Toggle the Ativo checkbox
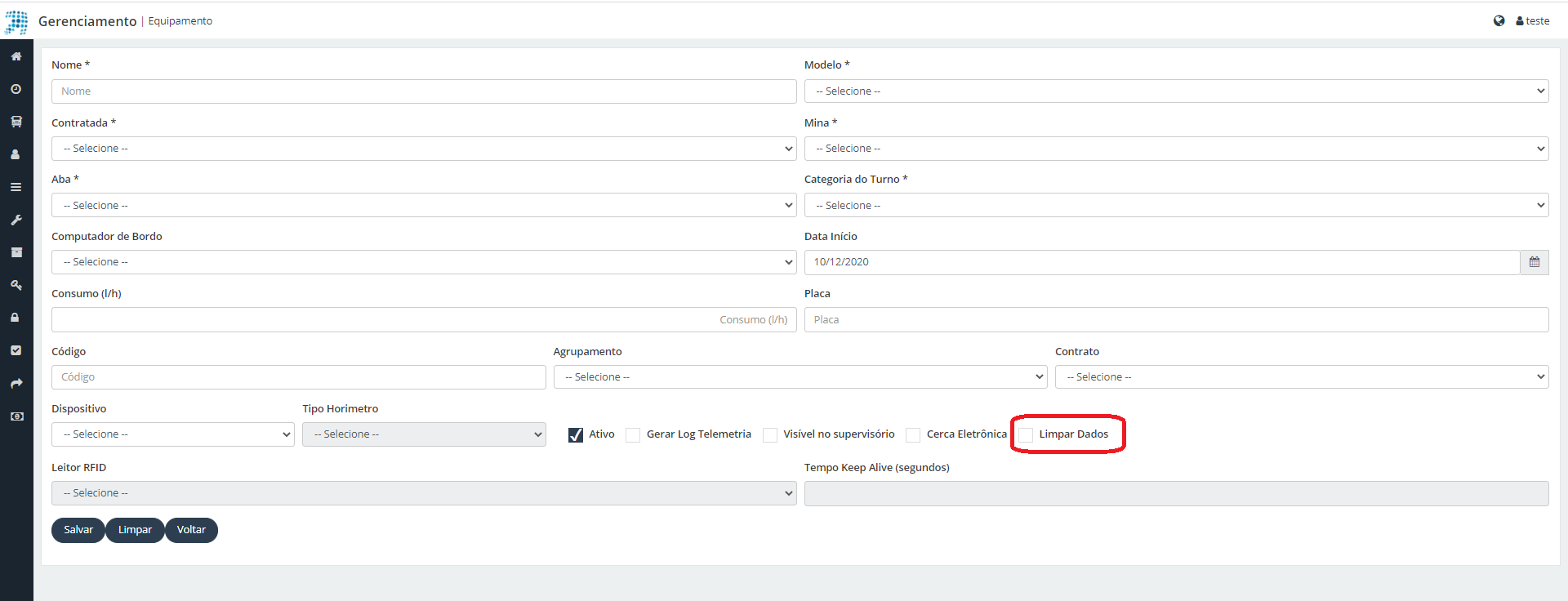1568x601 pixels. [576, 435]
